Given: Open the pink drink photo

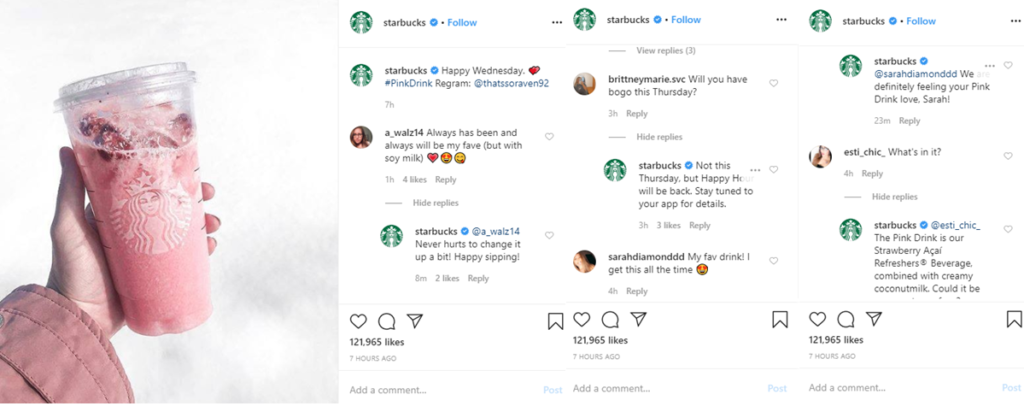Looking at the screenshot, I should [x=168, y=203].
